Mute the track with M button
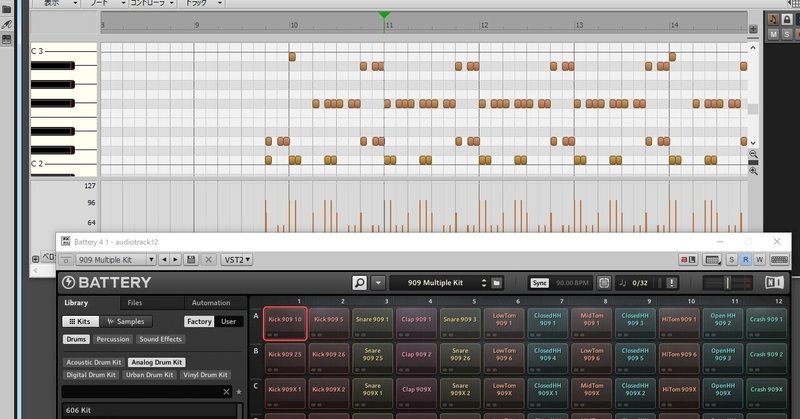 [x=773, y=34]
